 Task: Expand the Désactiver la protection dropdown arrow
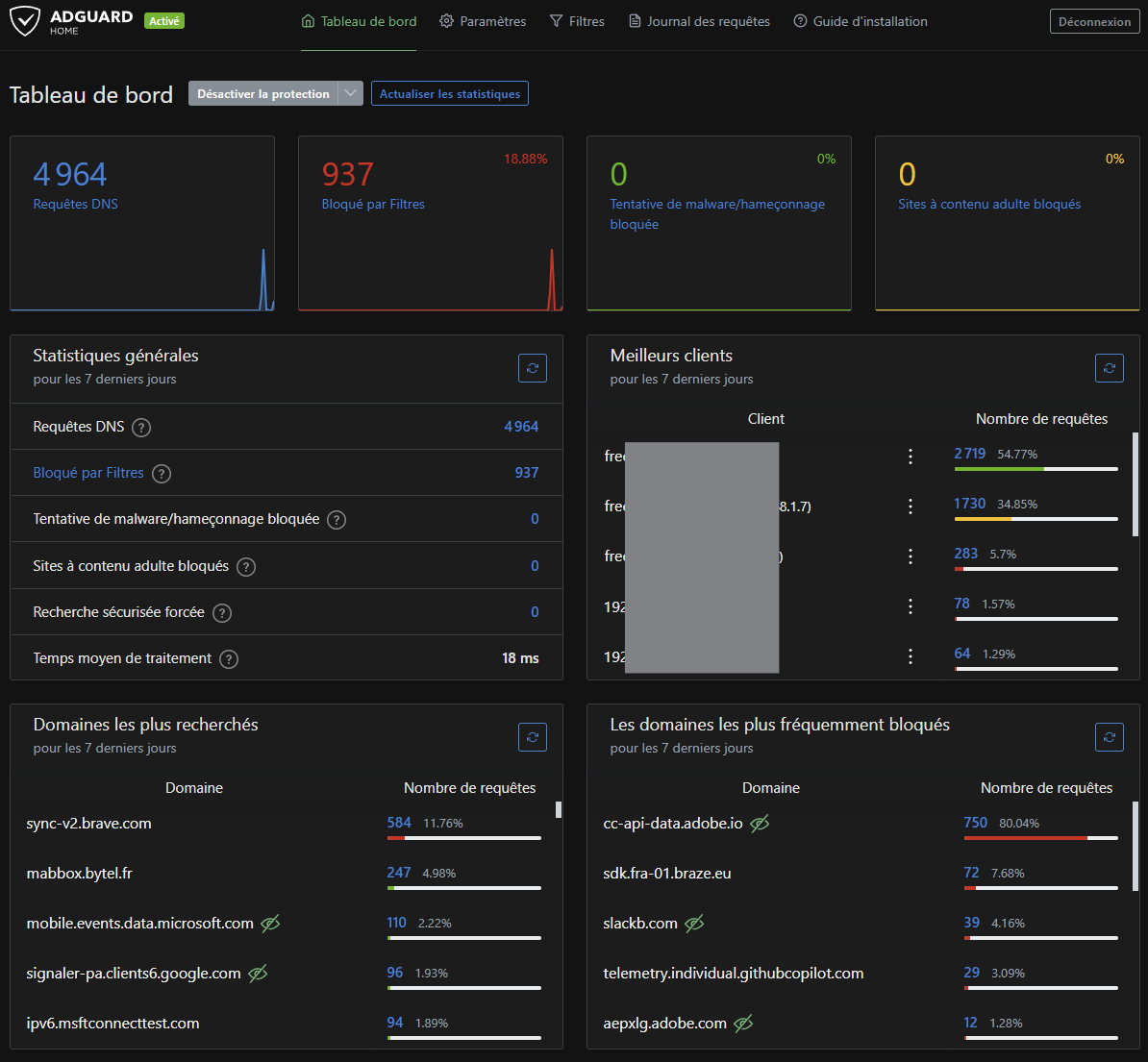click(350, 93)
